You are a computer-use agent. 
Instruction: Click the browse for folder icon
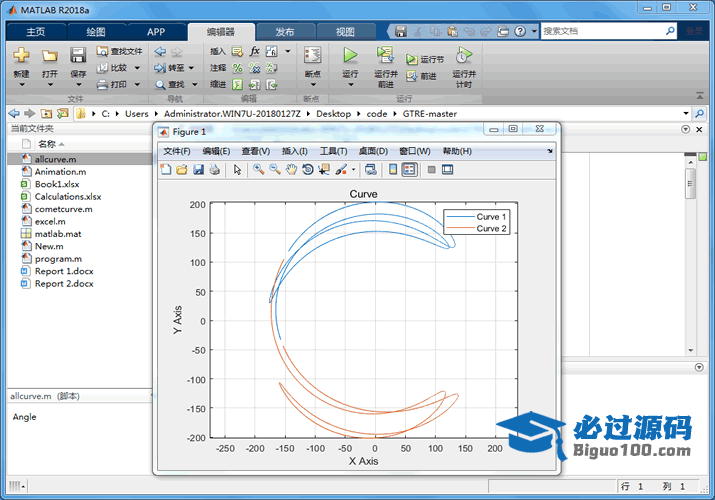pos(62,113)
